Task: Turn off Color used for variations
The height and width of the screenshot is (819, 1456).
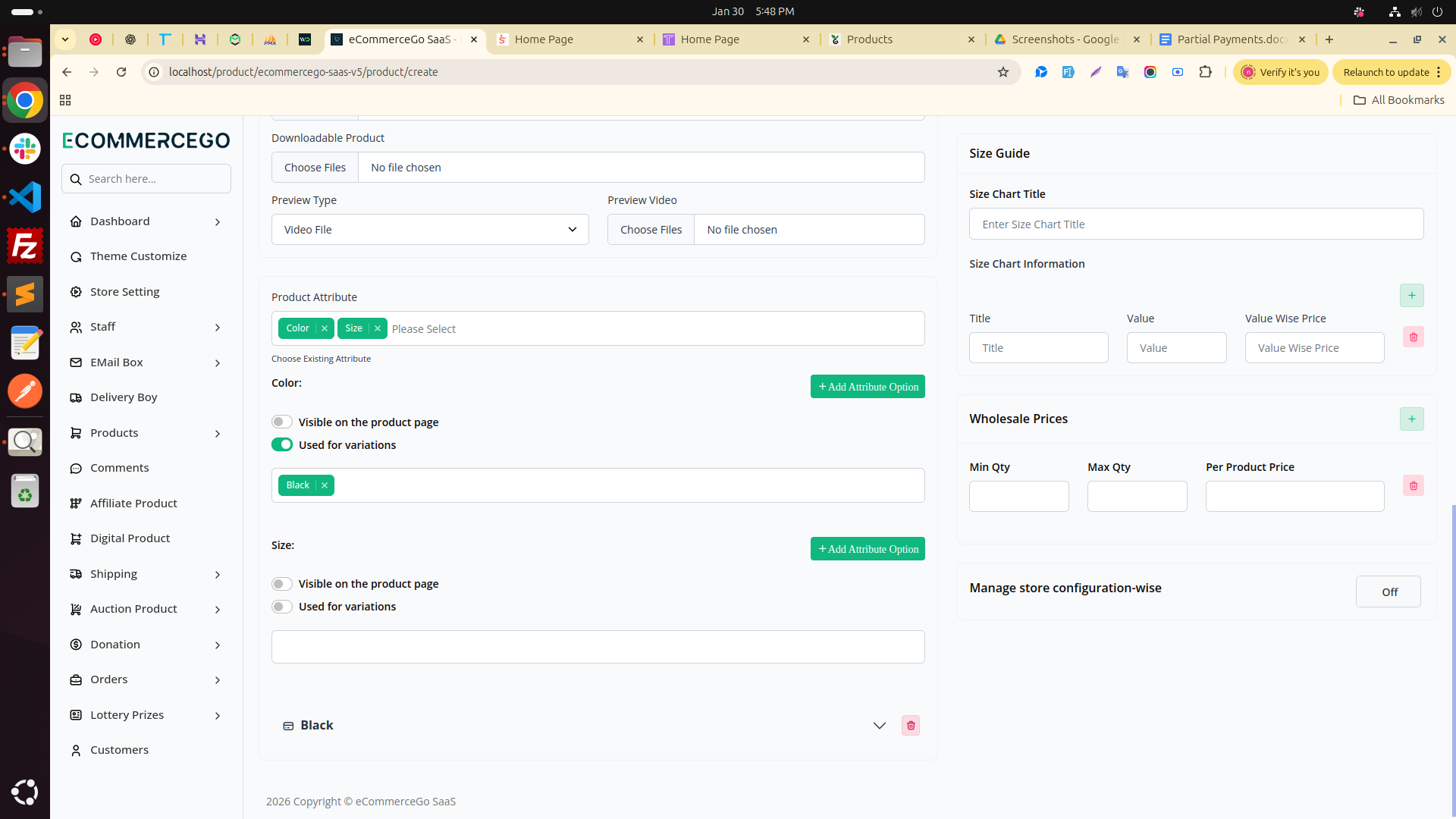Action: (x=282, y=445)
